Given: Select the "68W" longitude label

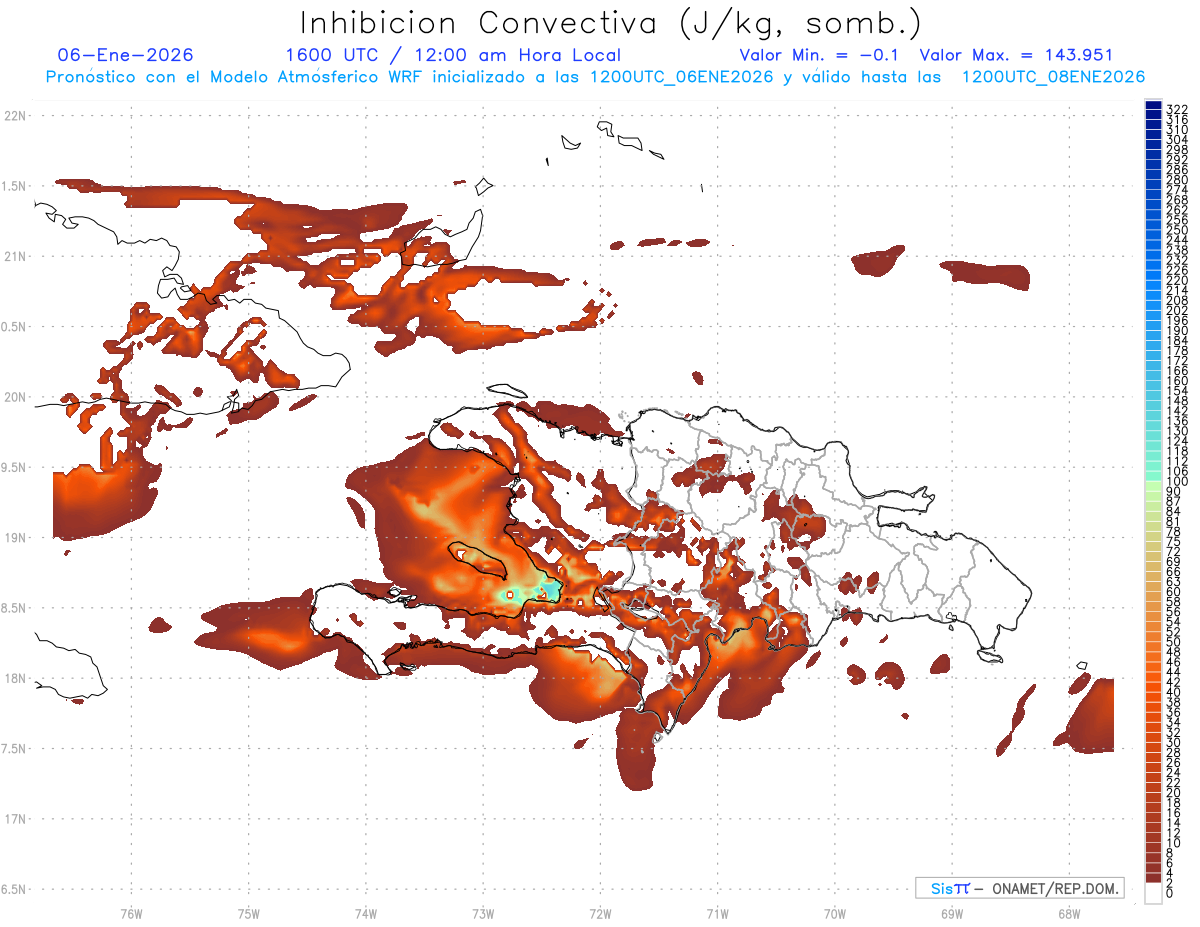Looking at the screenshot, I should pos(1069,913).
